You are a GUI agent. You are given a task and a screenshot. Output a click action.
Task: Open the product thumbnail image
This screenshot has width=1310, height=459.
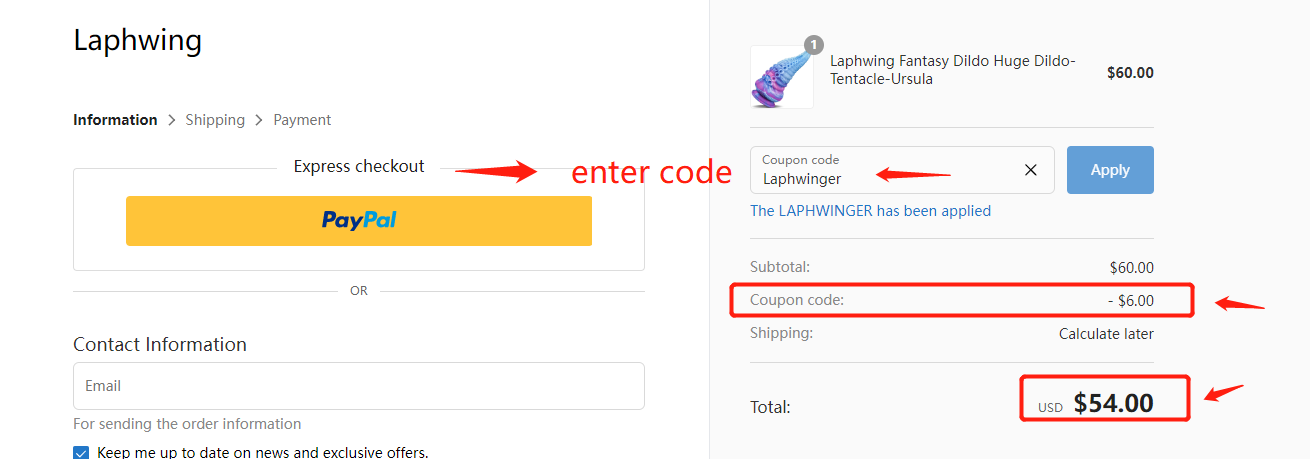(x=781, y=76)
